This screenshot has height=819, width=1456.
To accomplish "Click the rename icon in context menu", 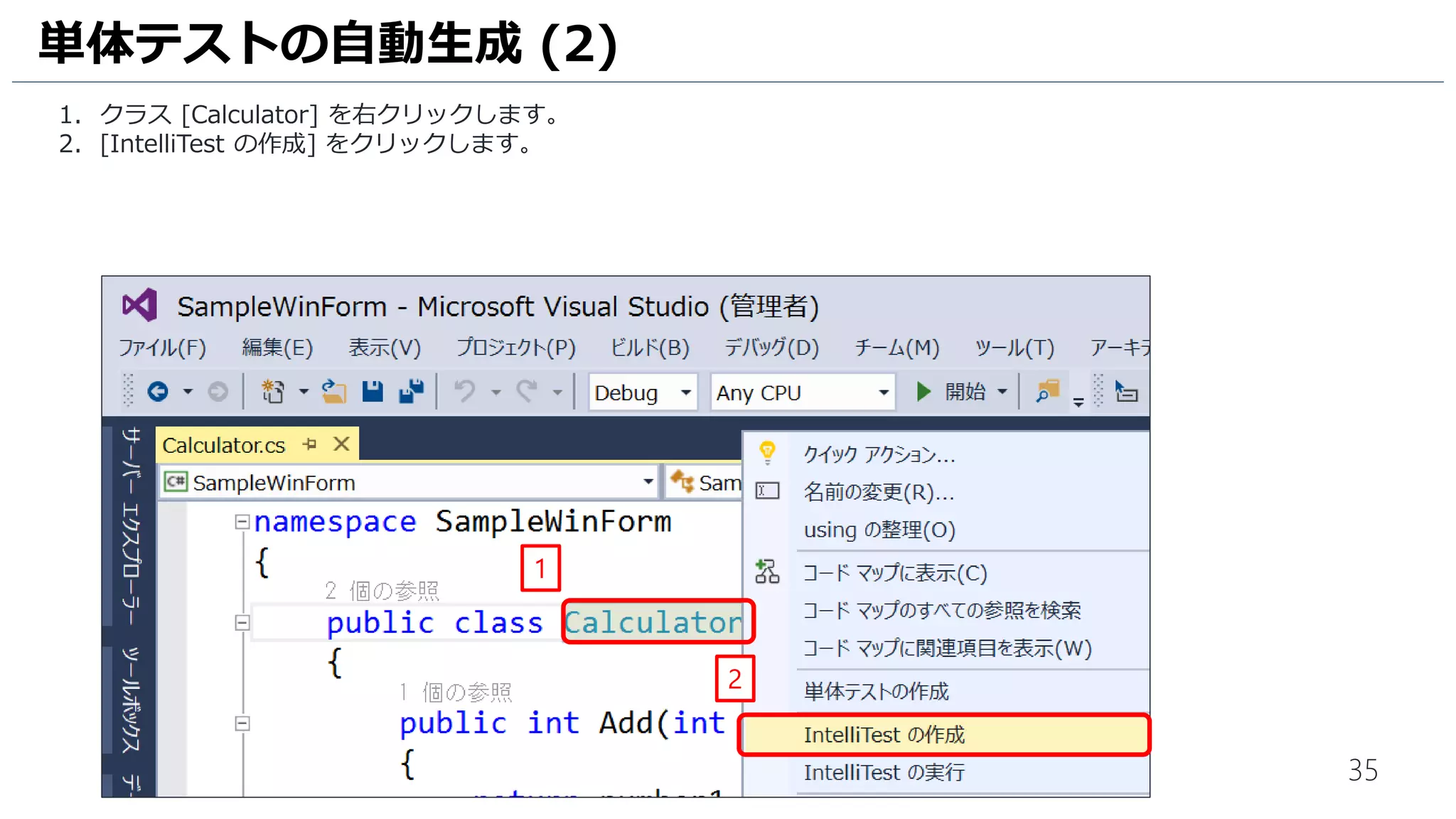I will 767,491.
